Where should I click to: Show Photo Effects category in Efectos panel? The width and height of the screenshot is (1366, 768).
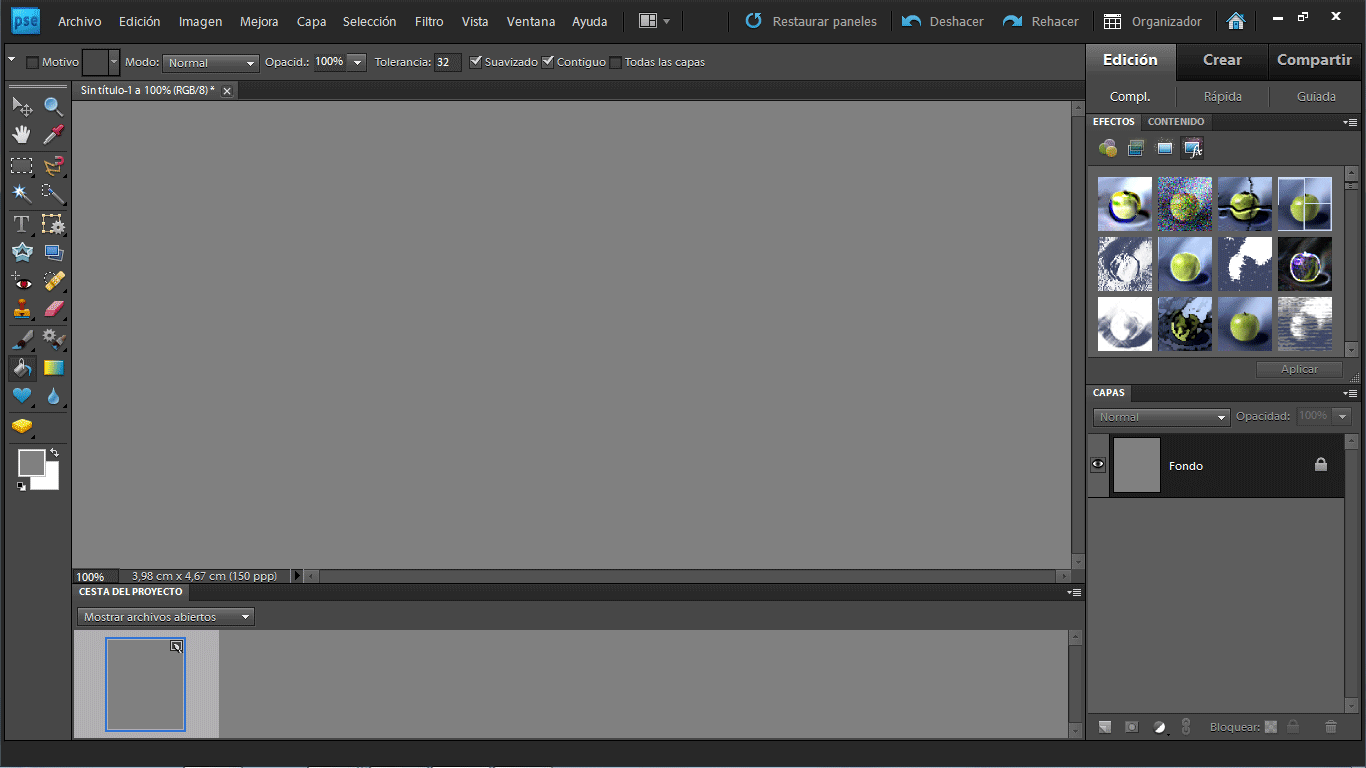tap(1164, 149)
